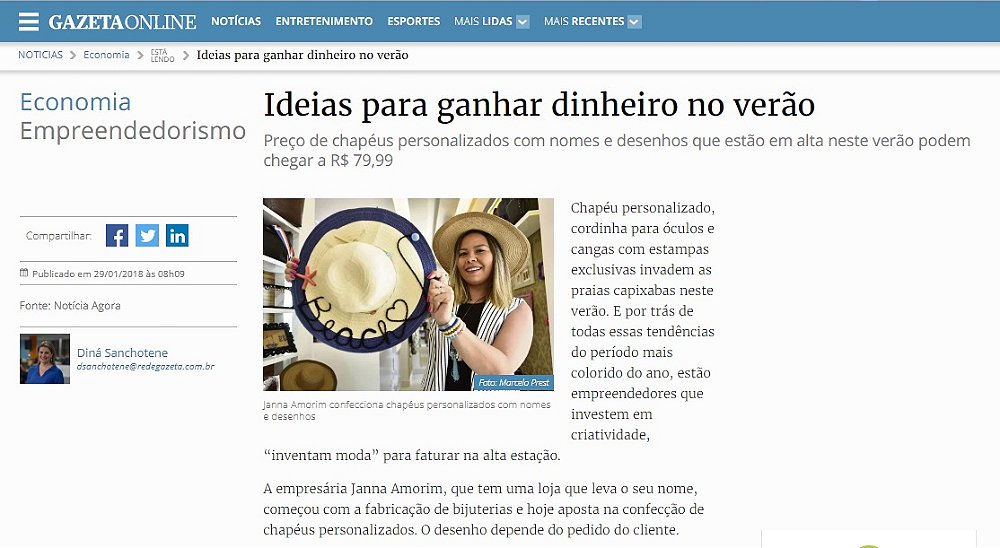
Task: Click the calendar icon beside publication date
Action: click(24, 273)
